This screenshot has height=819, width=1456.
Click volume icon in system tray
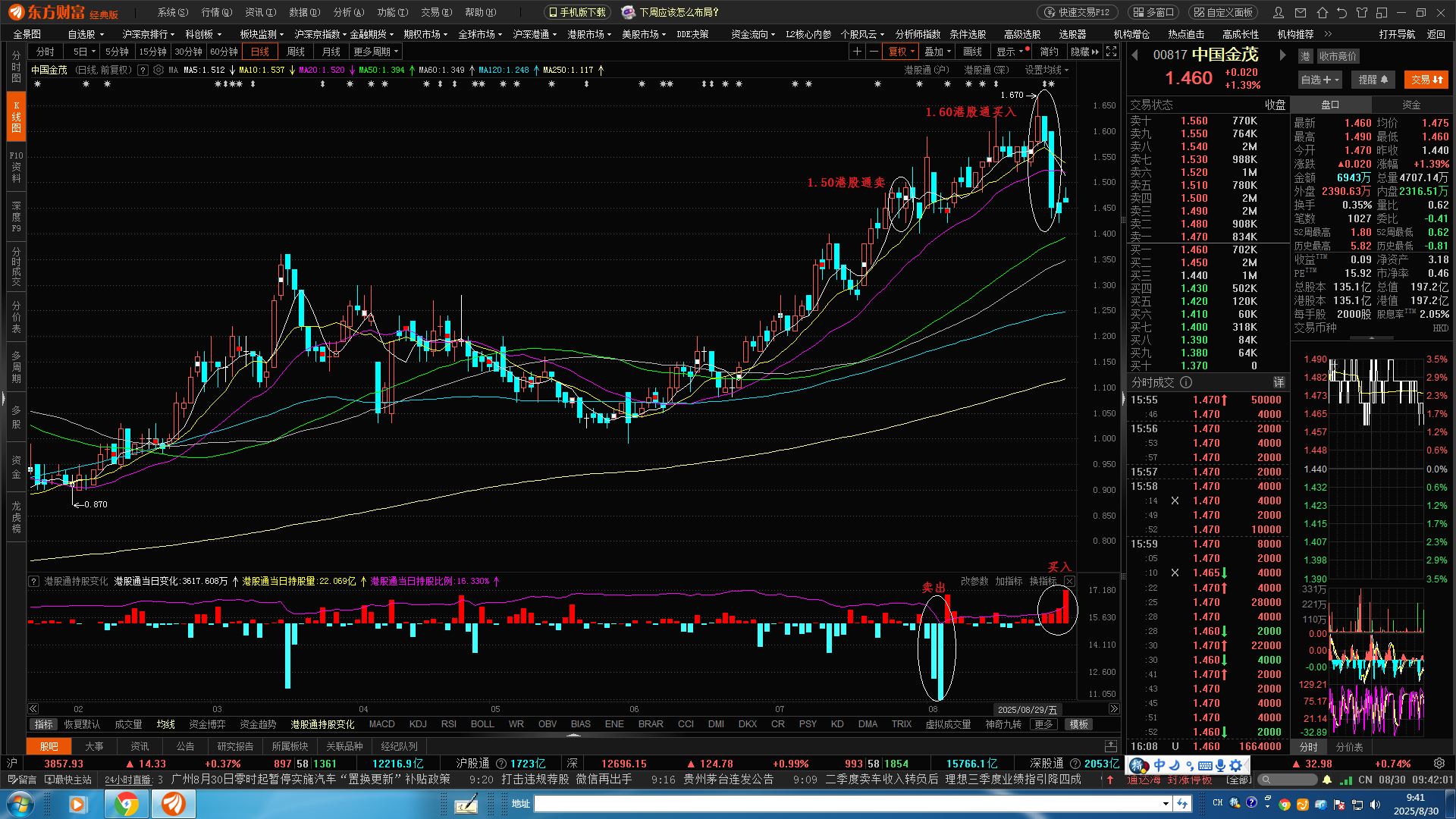coord(1375,805)
